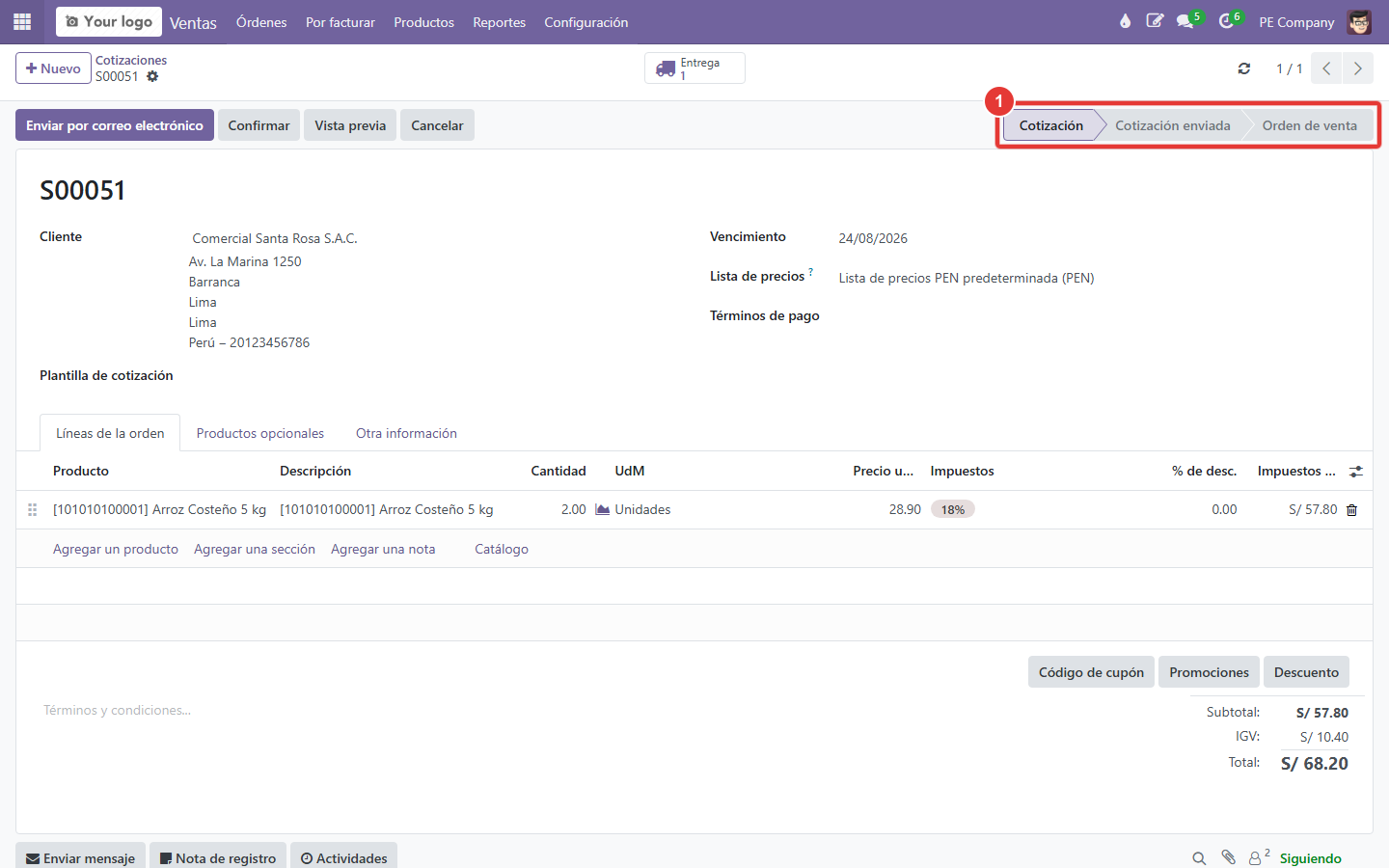Click the Your logo company logo
This screenshot has height=868, width=1389.
coord(109,21)
